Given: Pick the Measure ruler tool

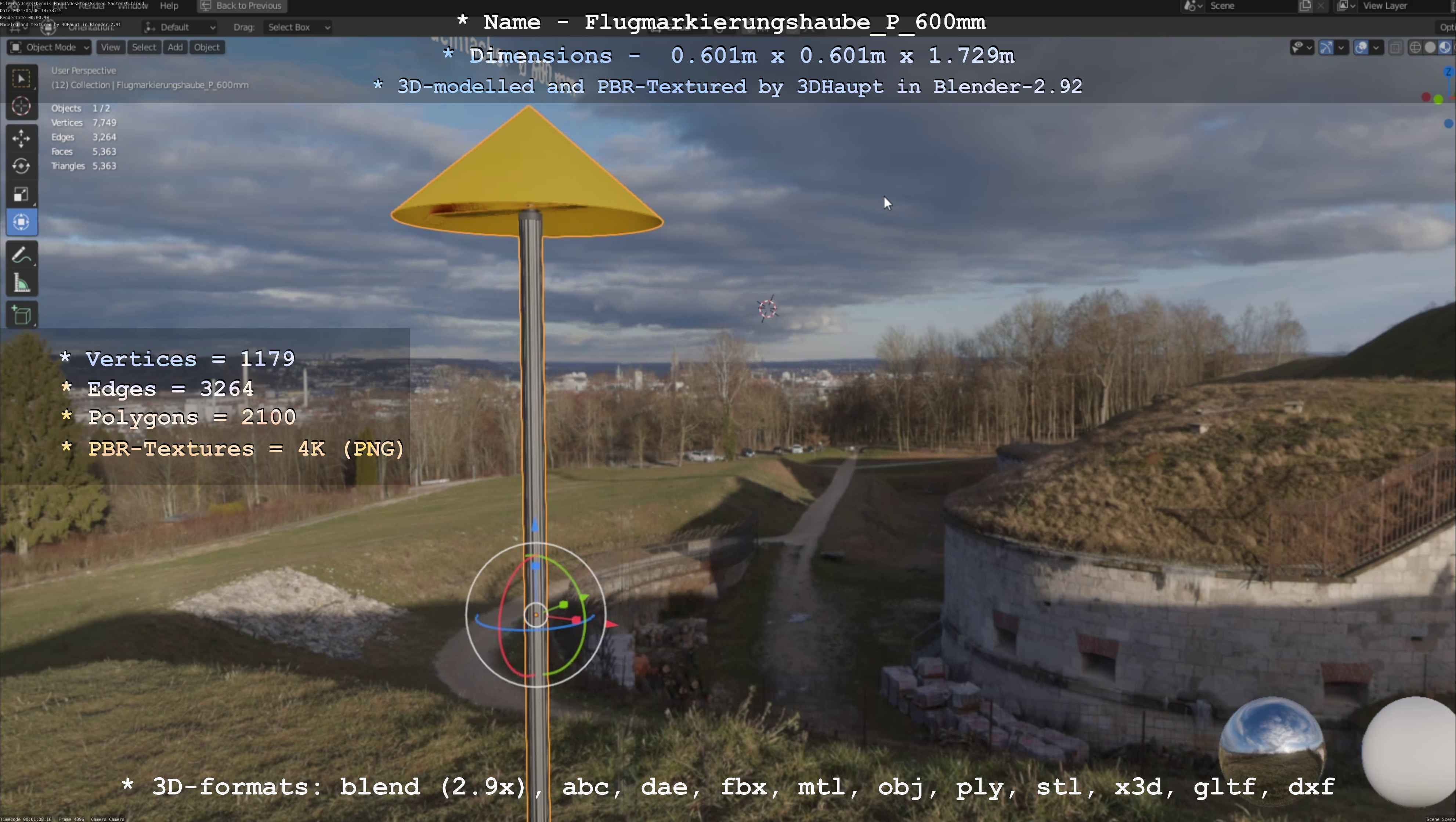Looking at the screenshot, I should click(21, 283).
